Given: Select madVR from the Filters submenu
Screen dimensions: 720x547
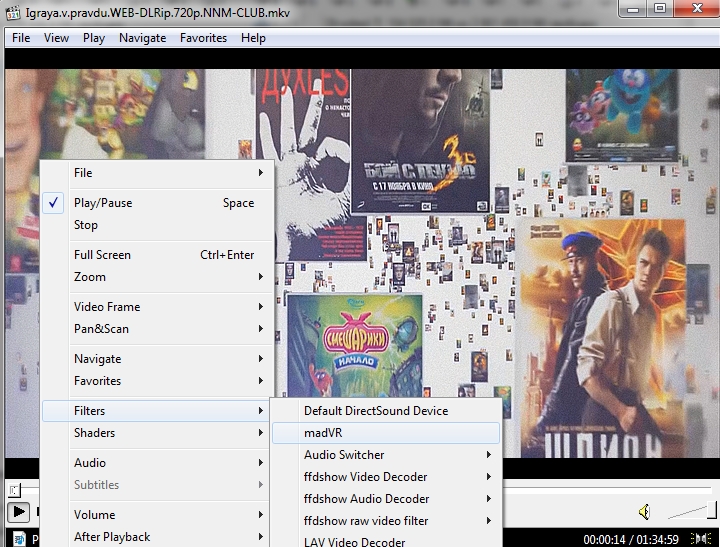Looking at the screenshot, I should (x=323, y=433).
